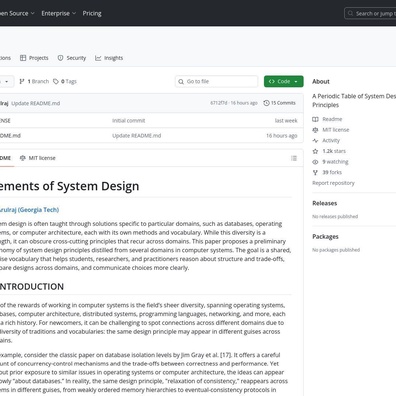This screenshot has height=396, width=396.
Task: Click the Insights graph icon
Action: pyautogui.click(x=98, y=58)
